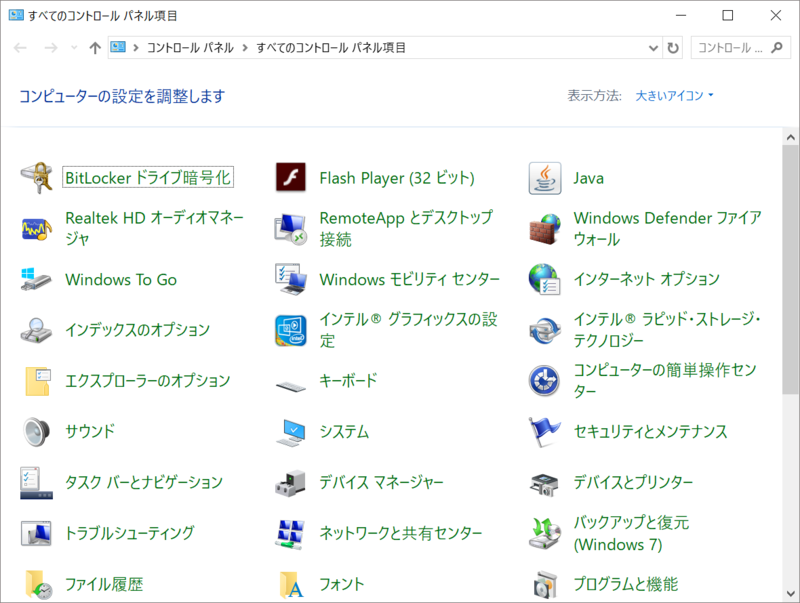Open the 大きいアイコン view dropdown
800x603 pixels.
pos(674,95)
